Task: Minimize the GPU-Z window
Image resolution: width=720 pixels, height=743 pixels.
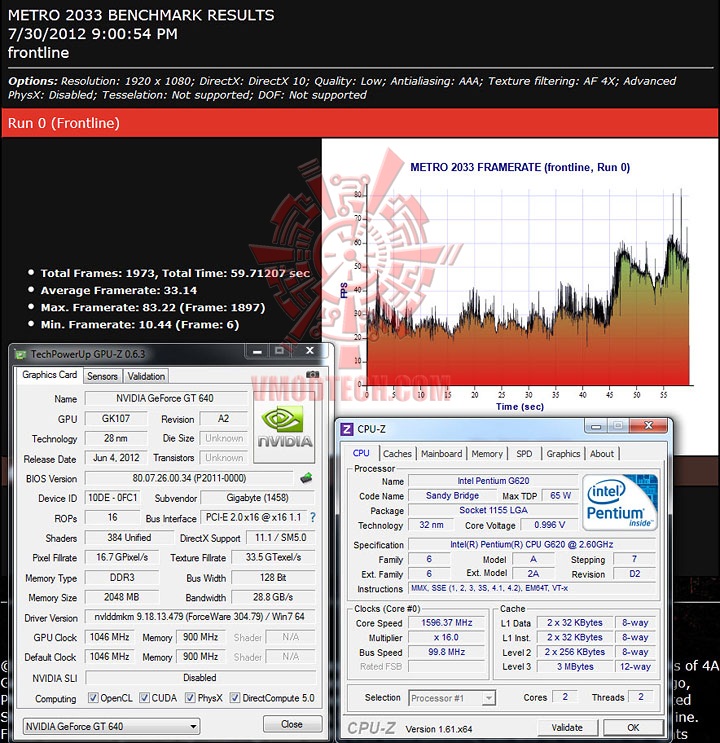Action: click(x=257, y=351)
